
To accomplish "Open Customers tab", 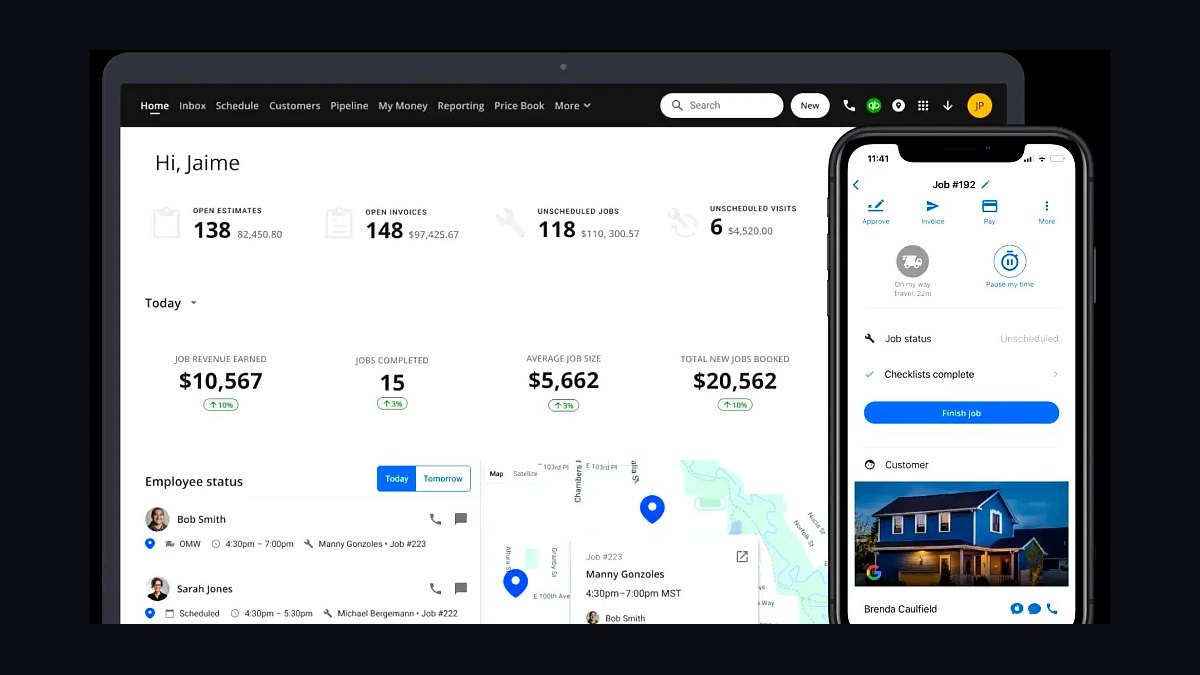I will click(x=295, y=105).
